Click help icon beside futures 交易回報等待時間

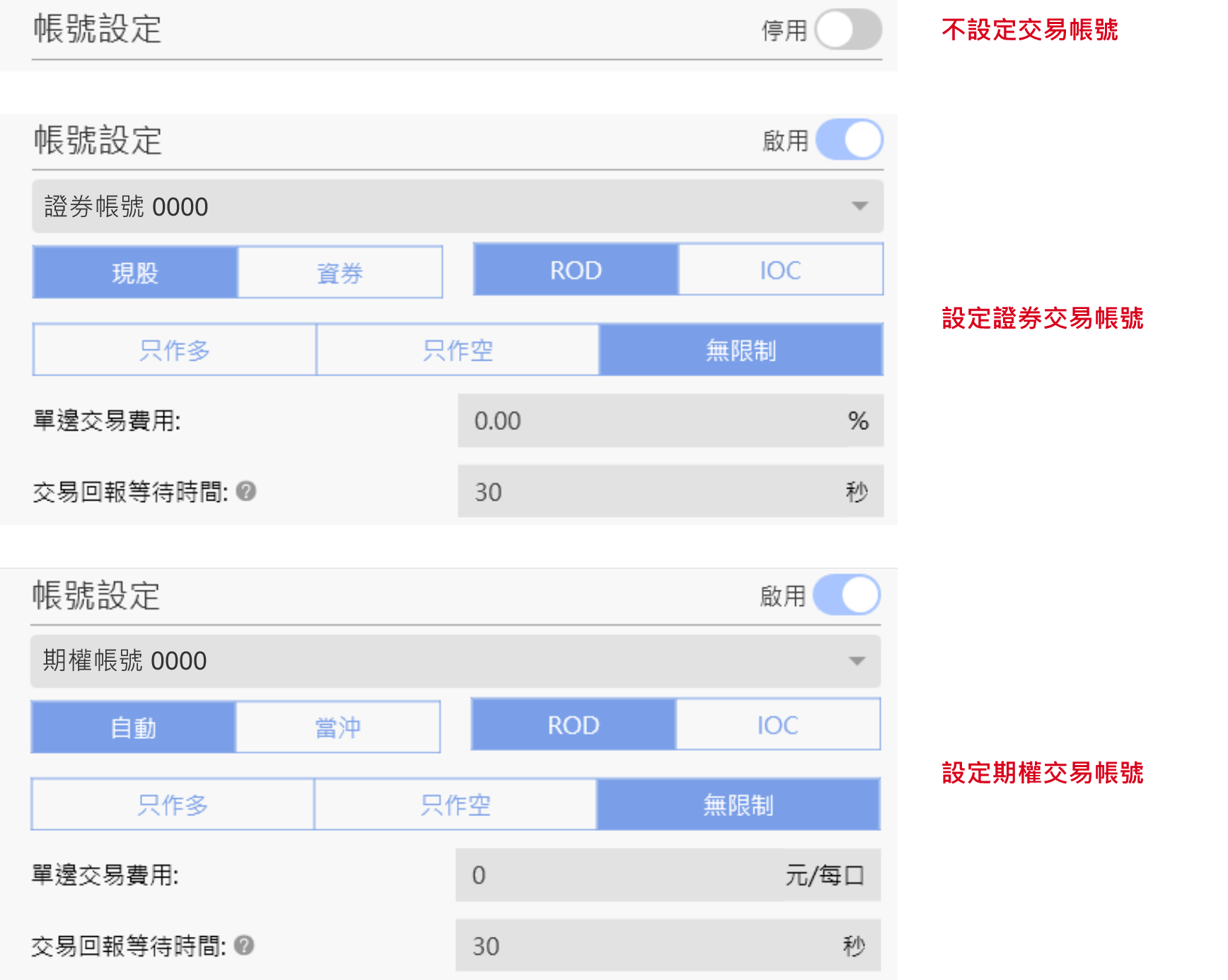click(244, 945)
